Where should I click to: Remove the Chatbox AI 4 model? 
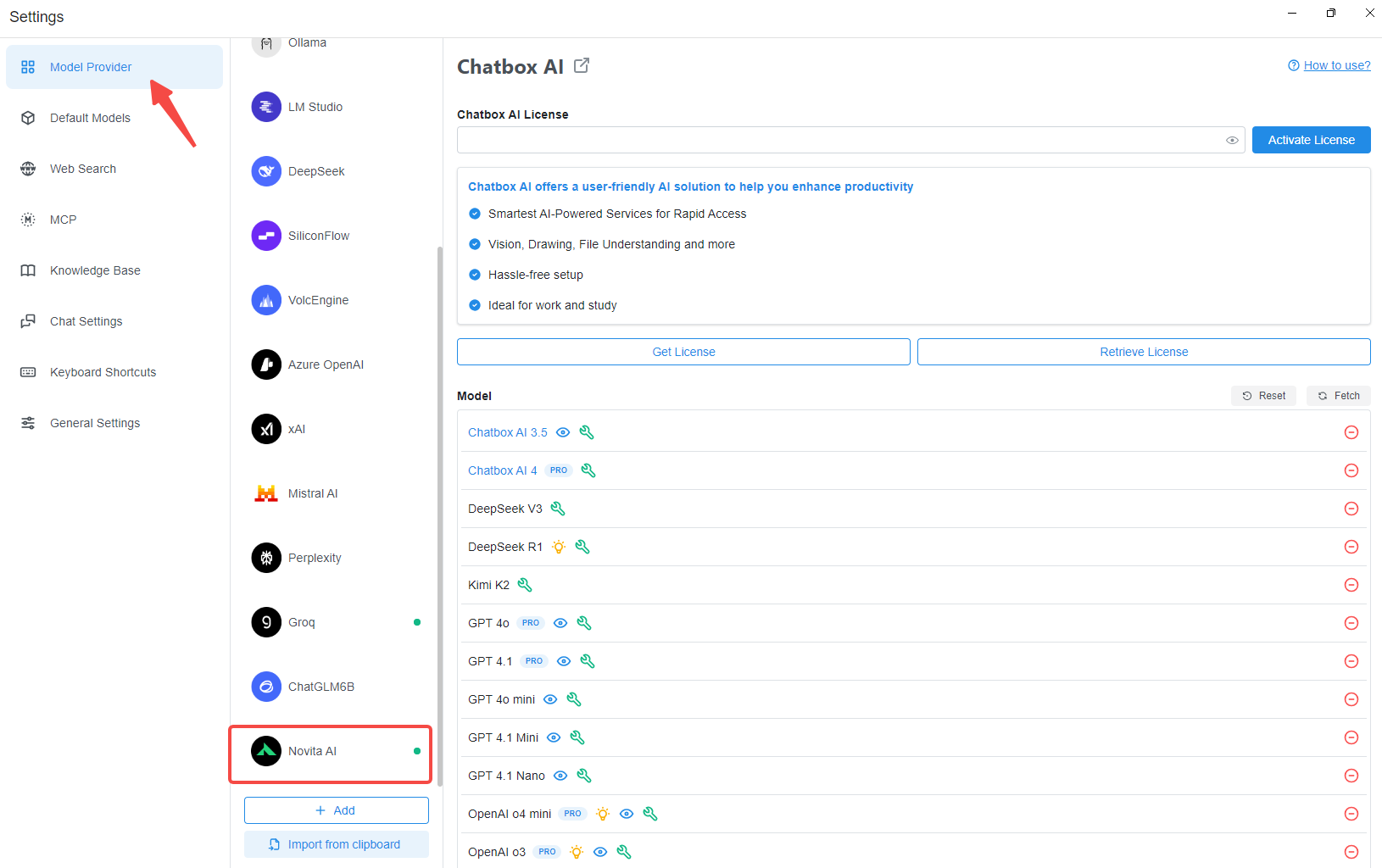click(1351, 470)
